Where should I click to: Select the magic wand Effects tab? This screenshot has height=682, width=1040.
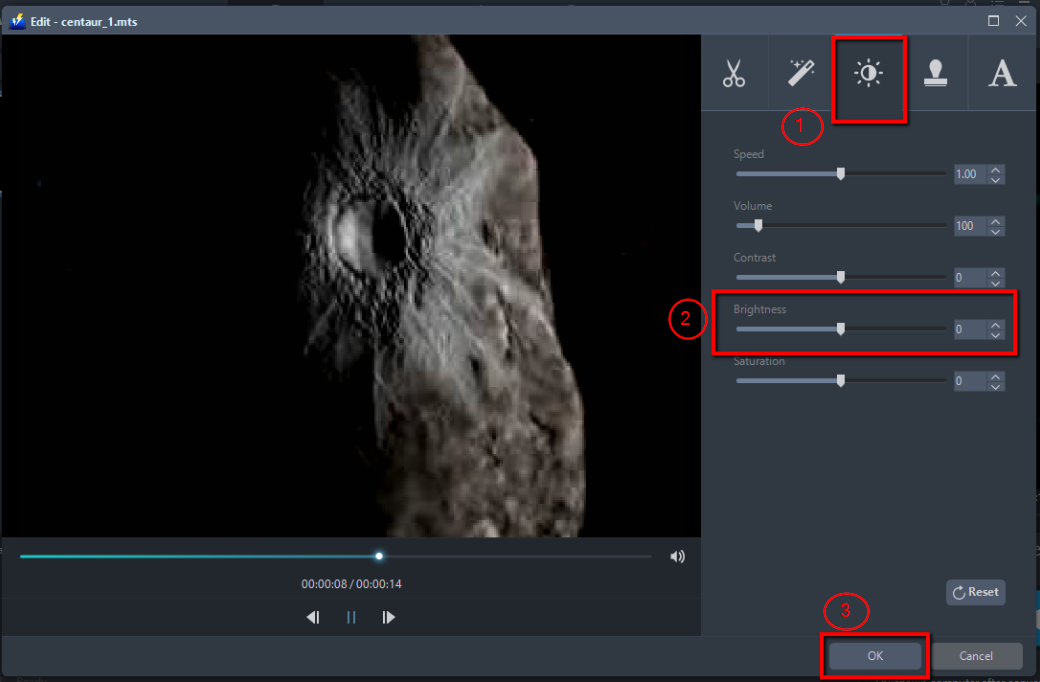click(801, 73)
